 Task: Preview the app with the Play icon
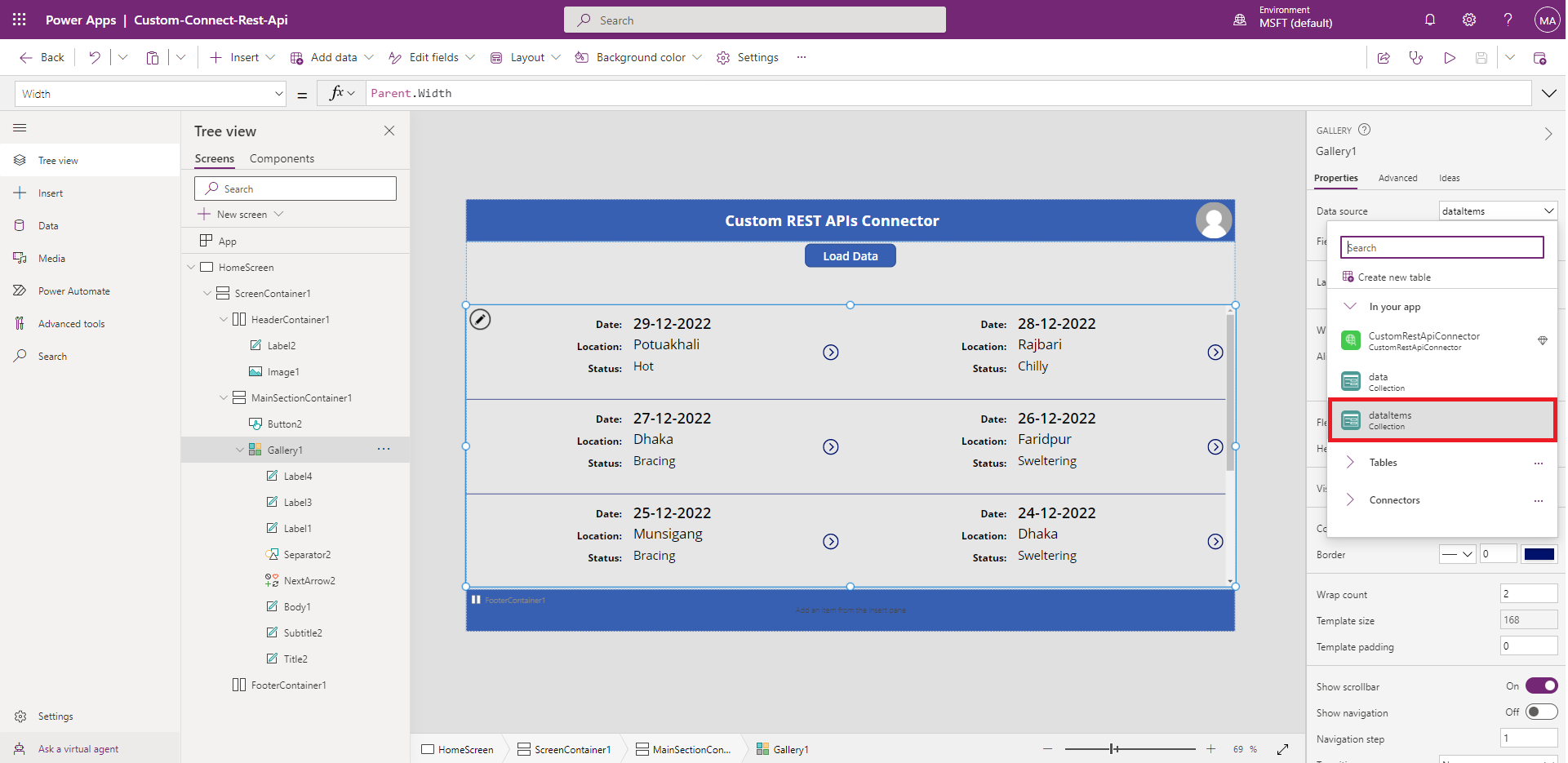(1449, 58)
